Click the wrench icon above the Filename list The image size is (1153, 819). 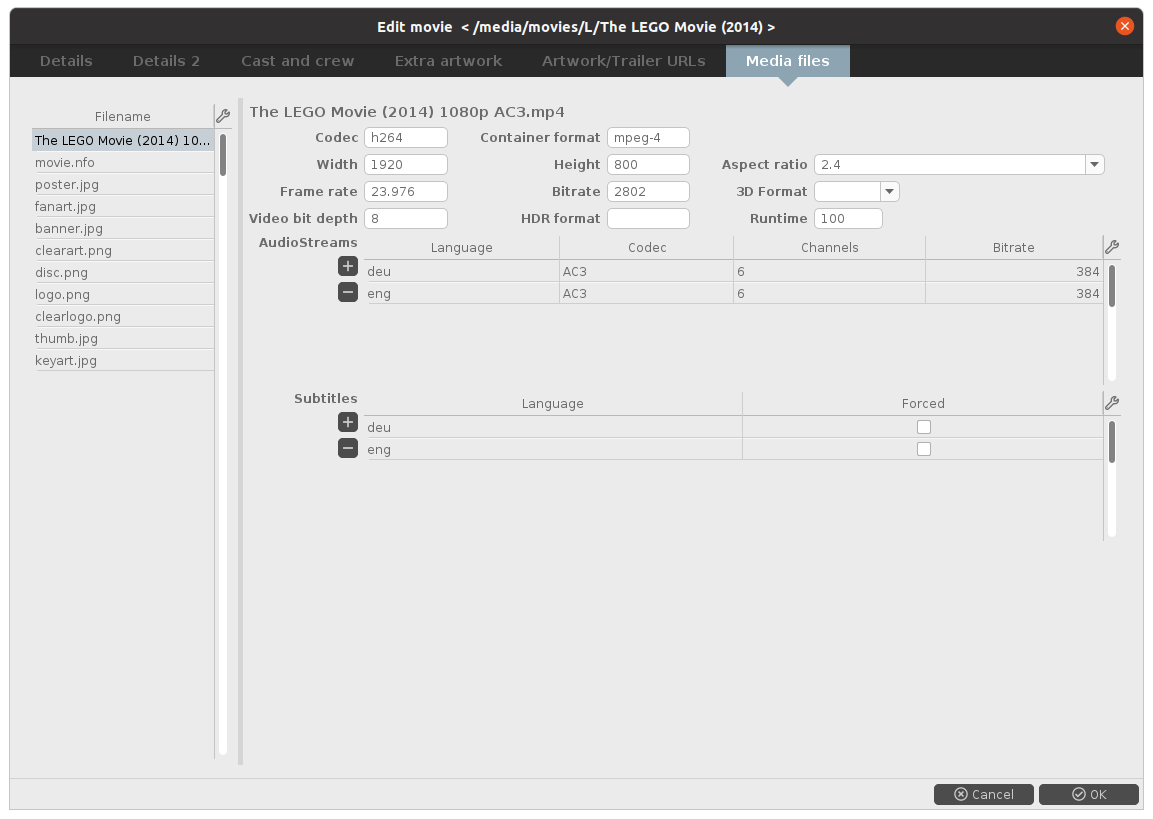coord(223,116)
